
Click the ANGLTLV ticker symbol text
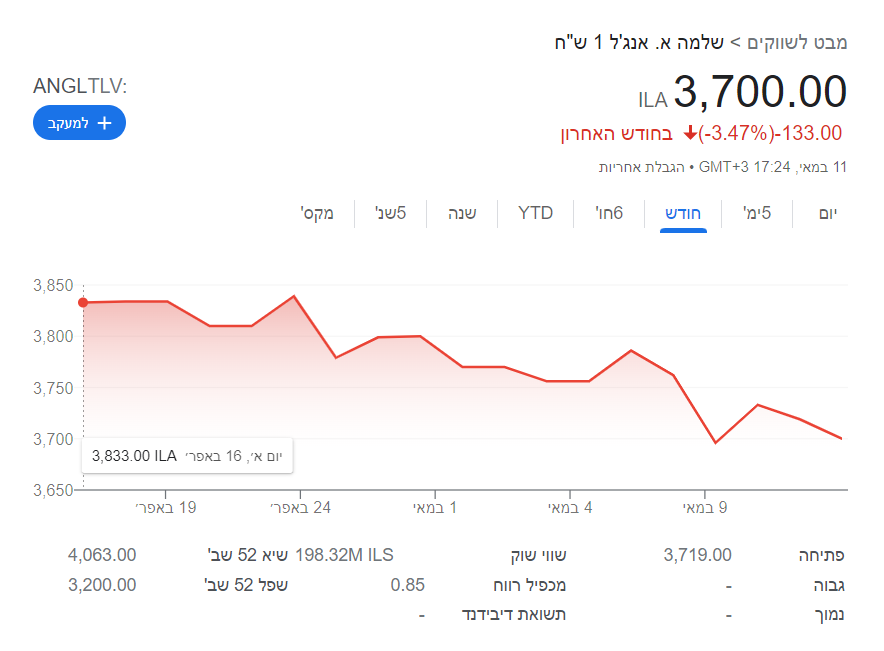[x=80, y=86]
